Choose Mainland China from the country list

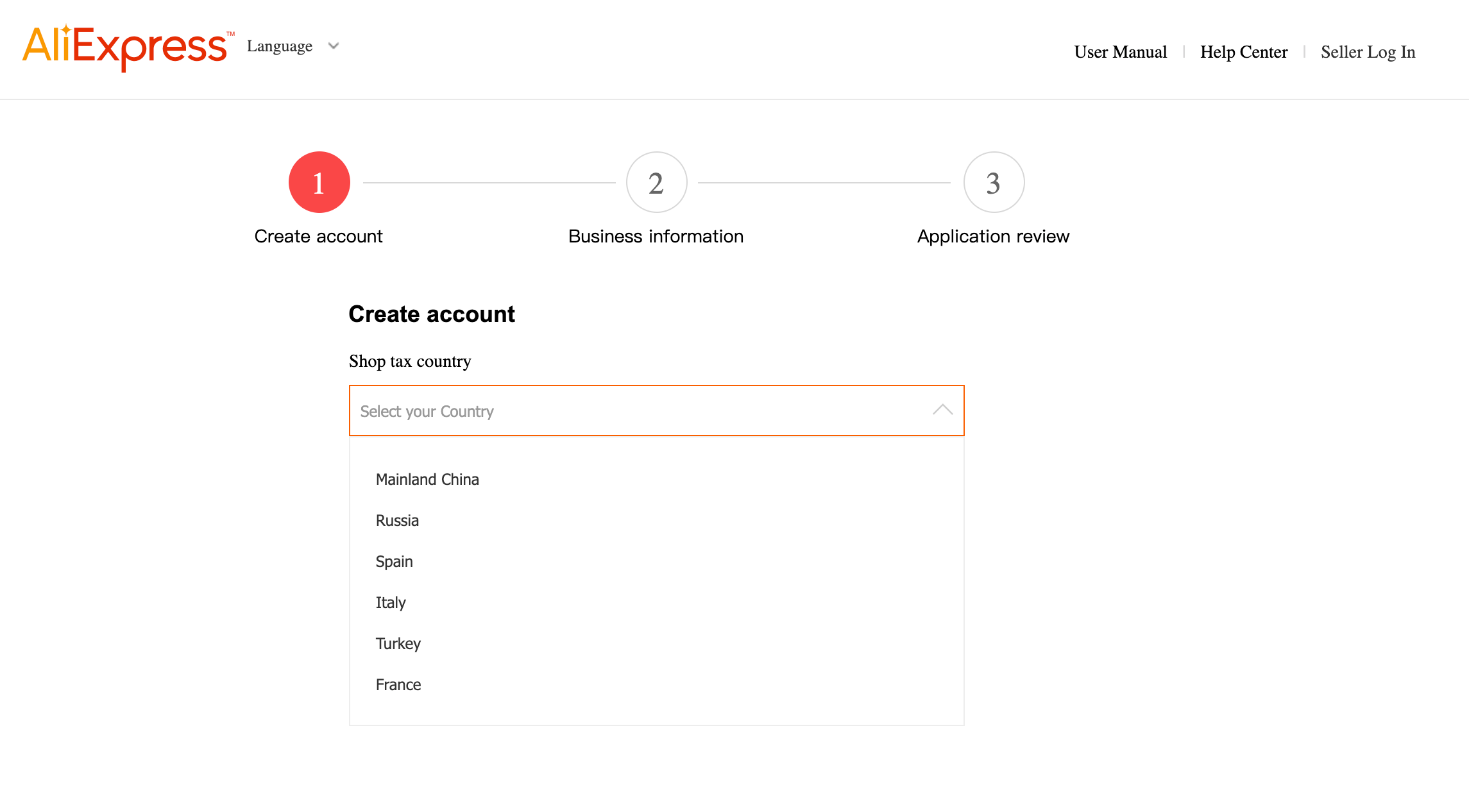(656, 480)
